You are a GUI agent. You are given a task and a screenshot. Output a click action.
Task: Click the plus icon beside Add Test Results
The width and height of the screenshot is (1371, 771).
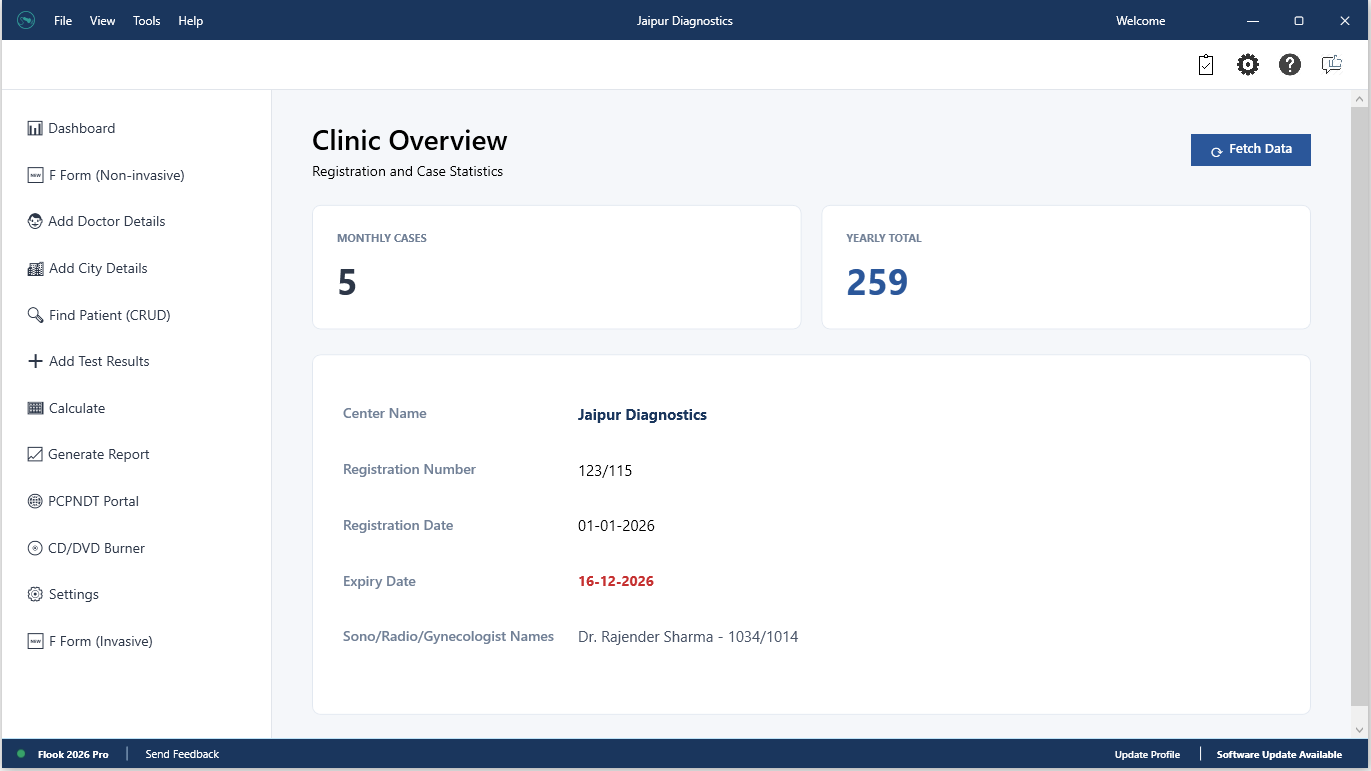click(x=35, y=361)
